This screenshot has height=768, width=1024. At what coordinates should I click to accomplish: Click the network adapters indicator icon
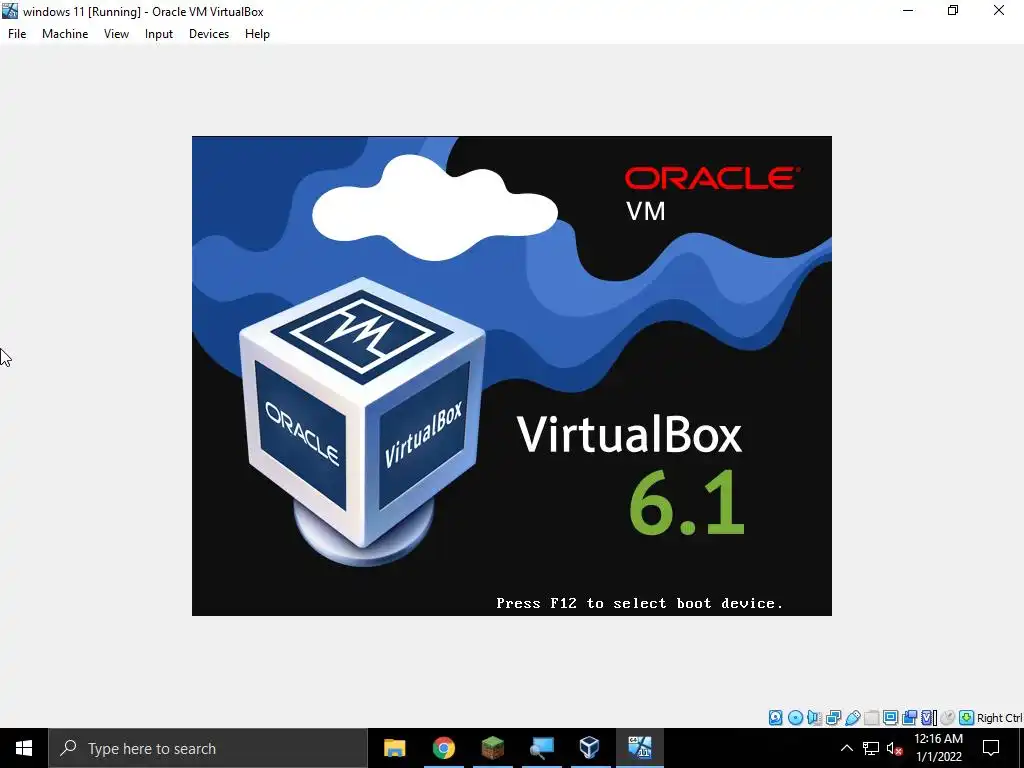pyautogui.click(x=833, y=718)
